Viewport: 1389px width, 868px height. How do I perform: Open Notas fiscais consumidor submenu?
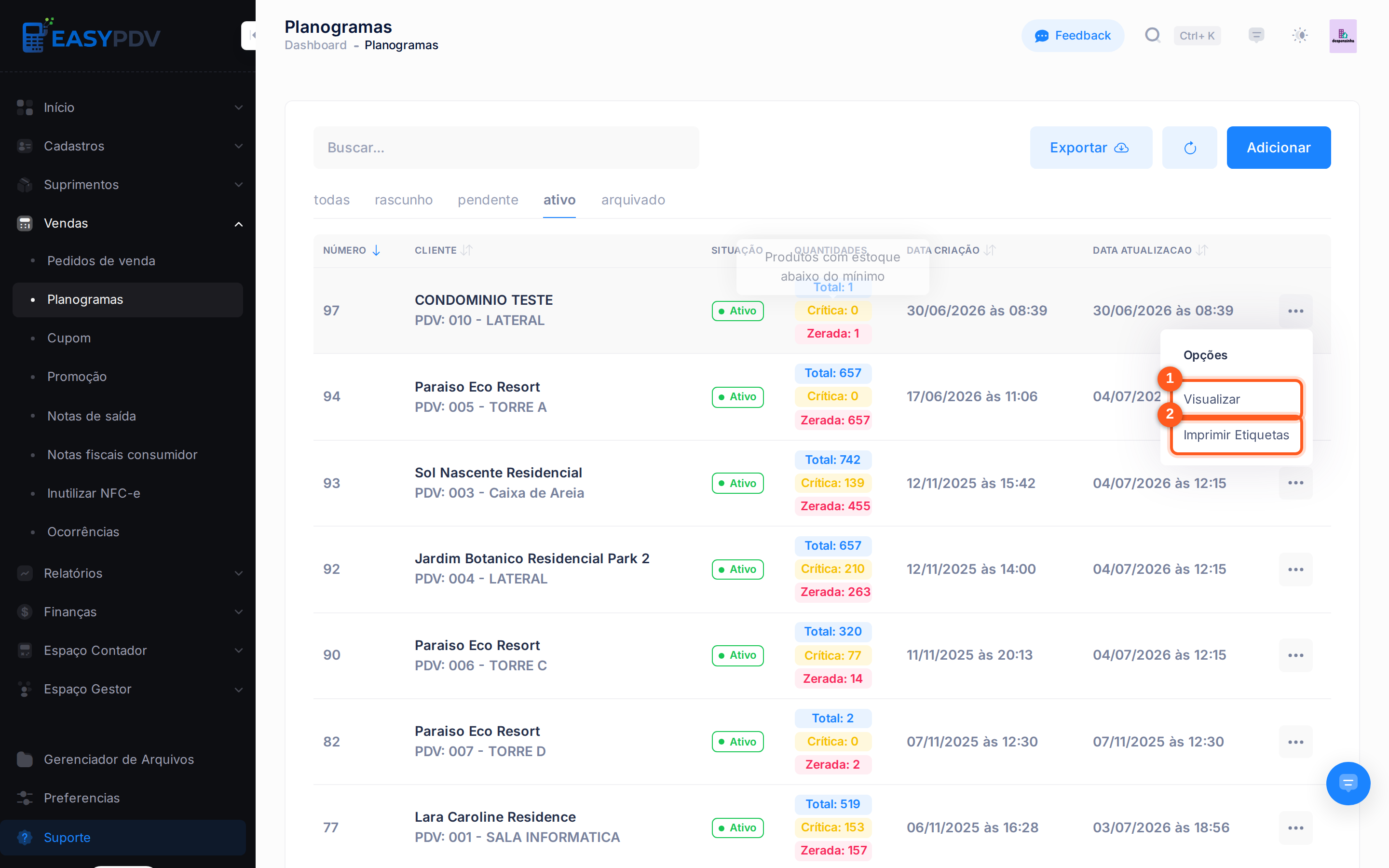127,455
